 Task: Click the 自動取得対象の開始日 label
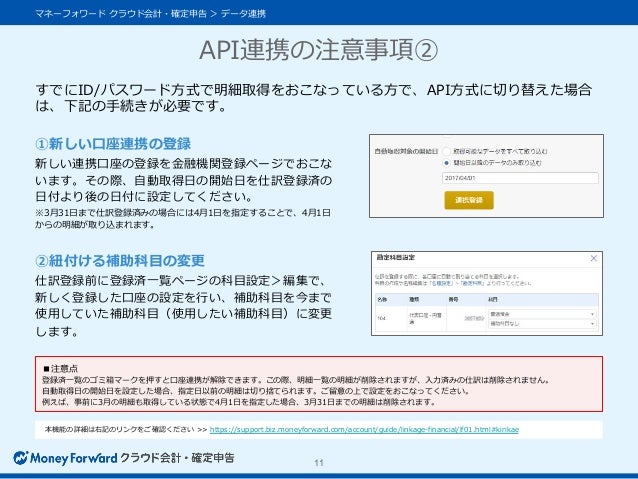406,151
